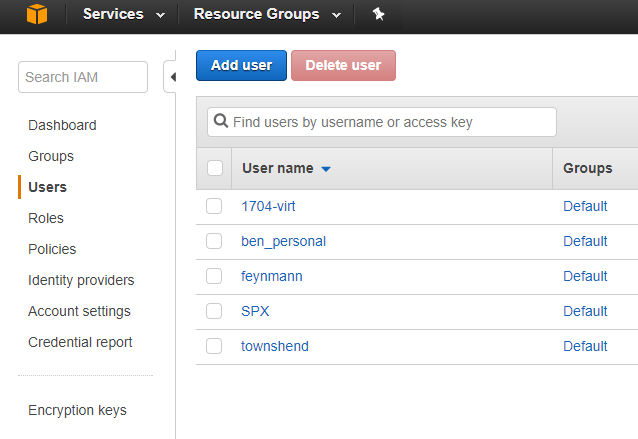Image resolution: width=638 pixels, height=439 pixels.
Task: Select the feynmann user checkbox
Action: coord(214,276)
